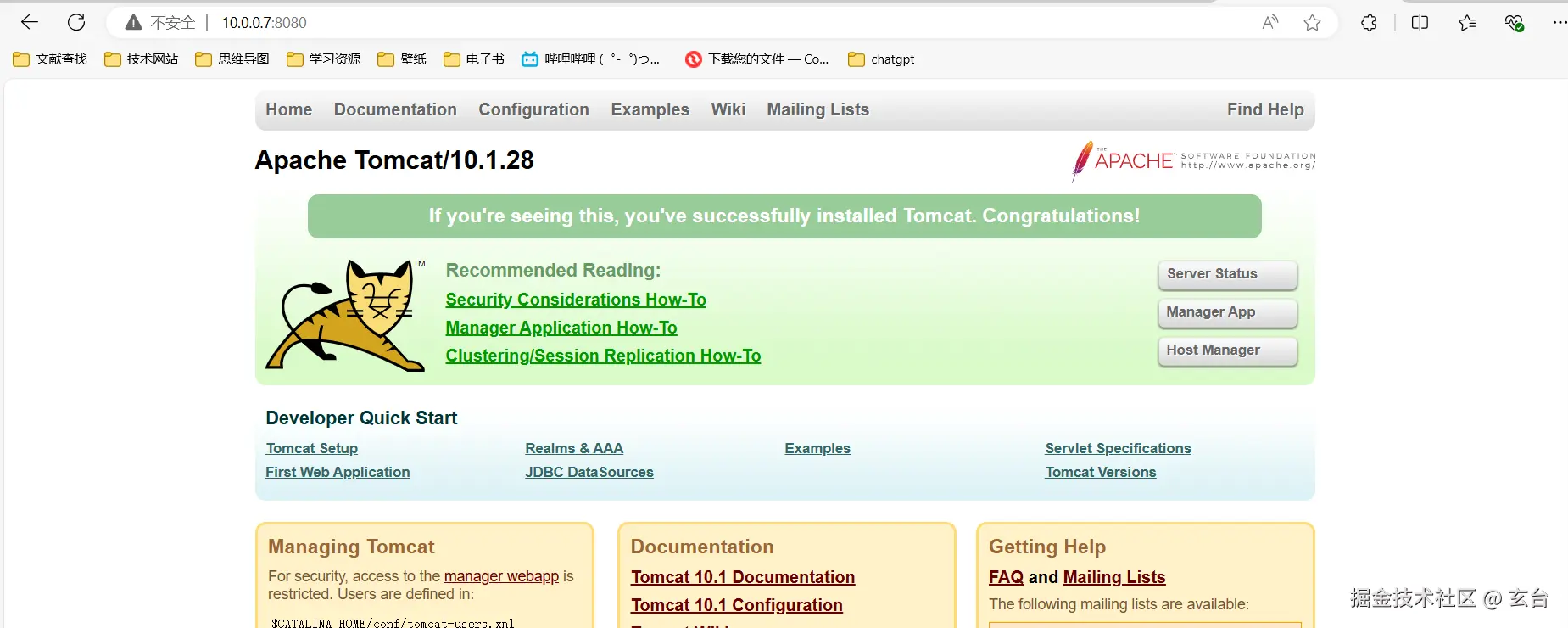Open the favorites list icon
The image size is (1568, 628).
click(1467, 23)
